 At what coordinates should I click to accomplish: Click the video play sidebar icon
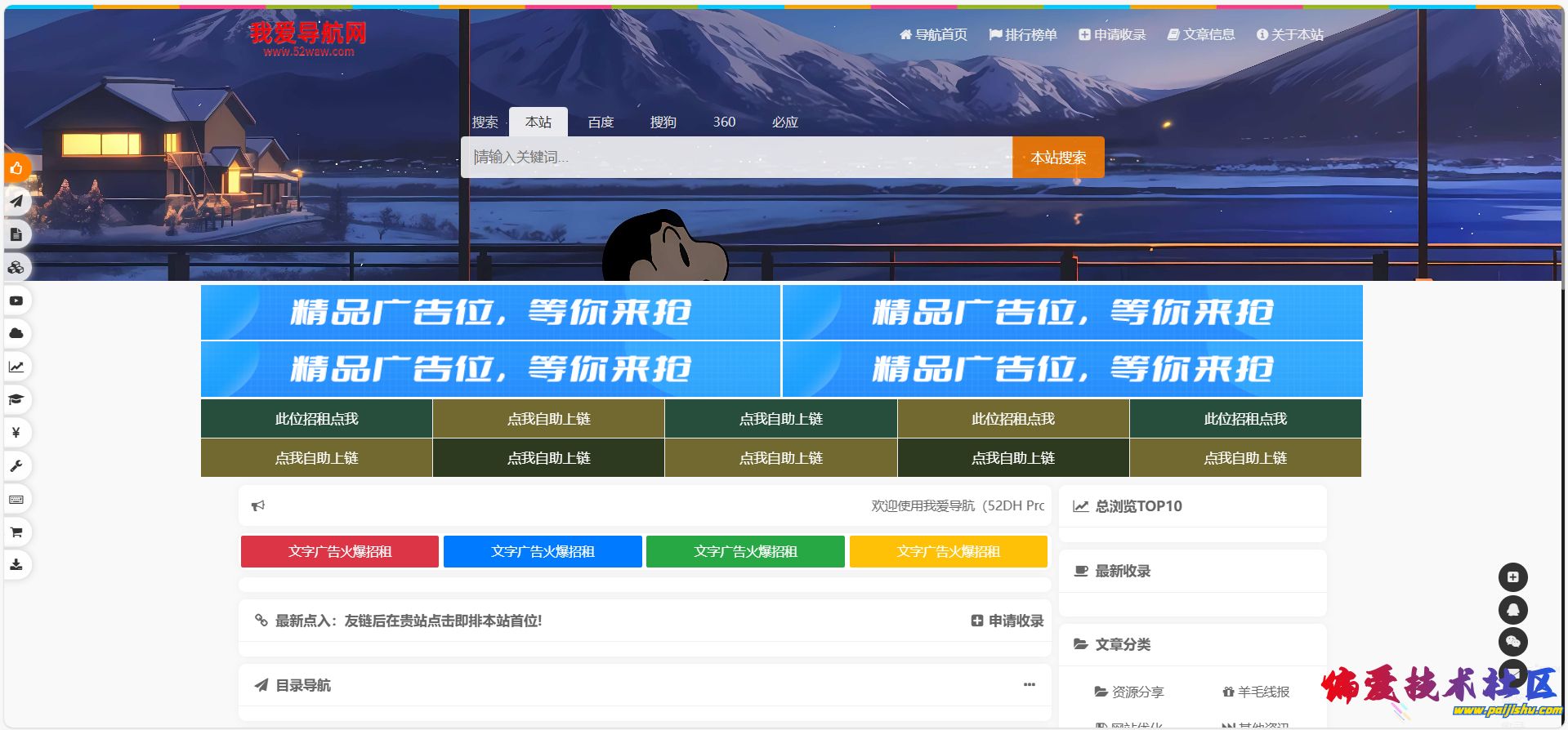16,300
